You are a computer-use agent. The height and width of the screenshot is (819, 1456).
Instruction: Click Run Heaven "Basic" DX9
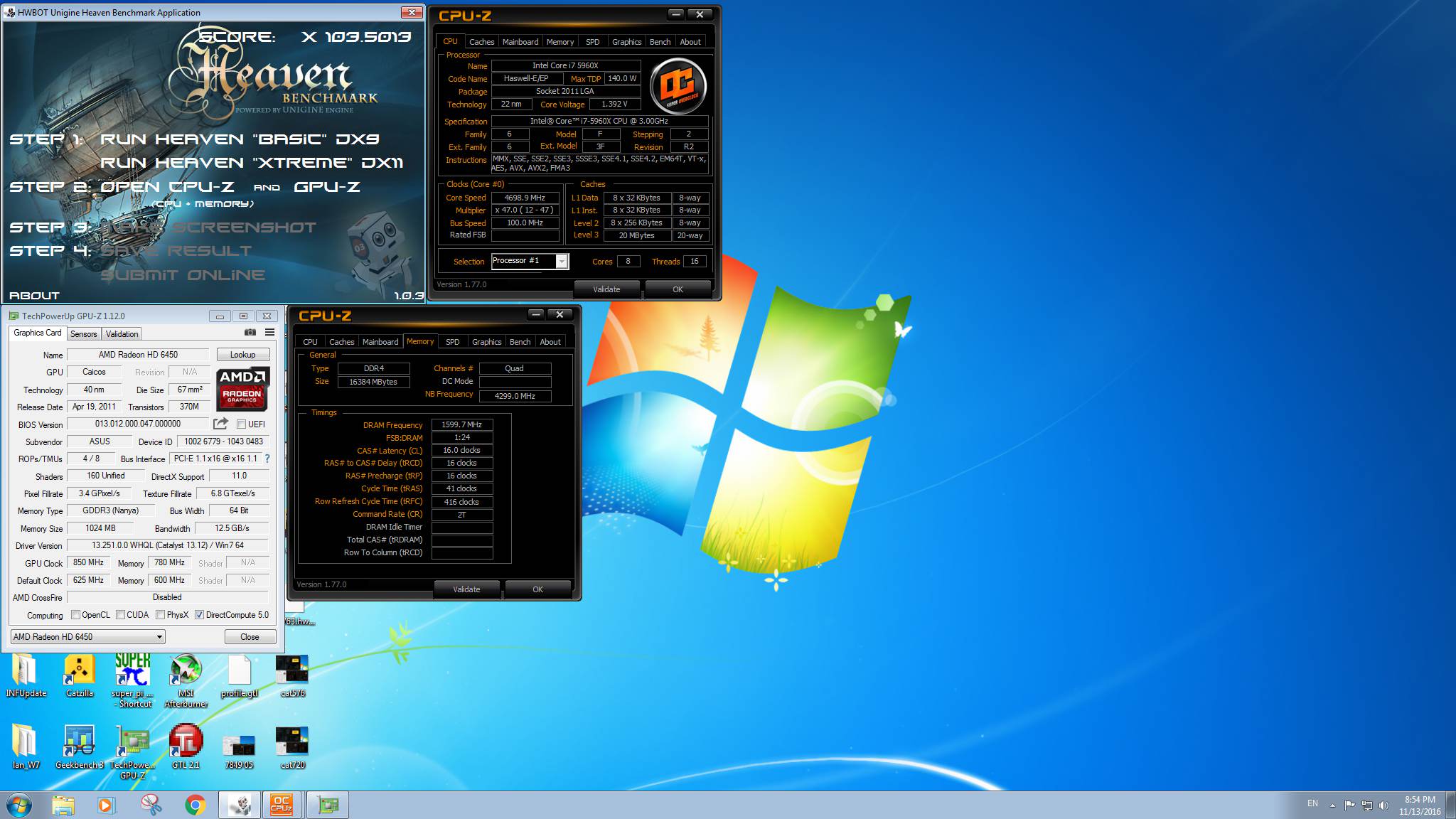240,139
